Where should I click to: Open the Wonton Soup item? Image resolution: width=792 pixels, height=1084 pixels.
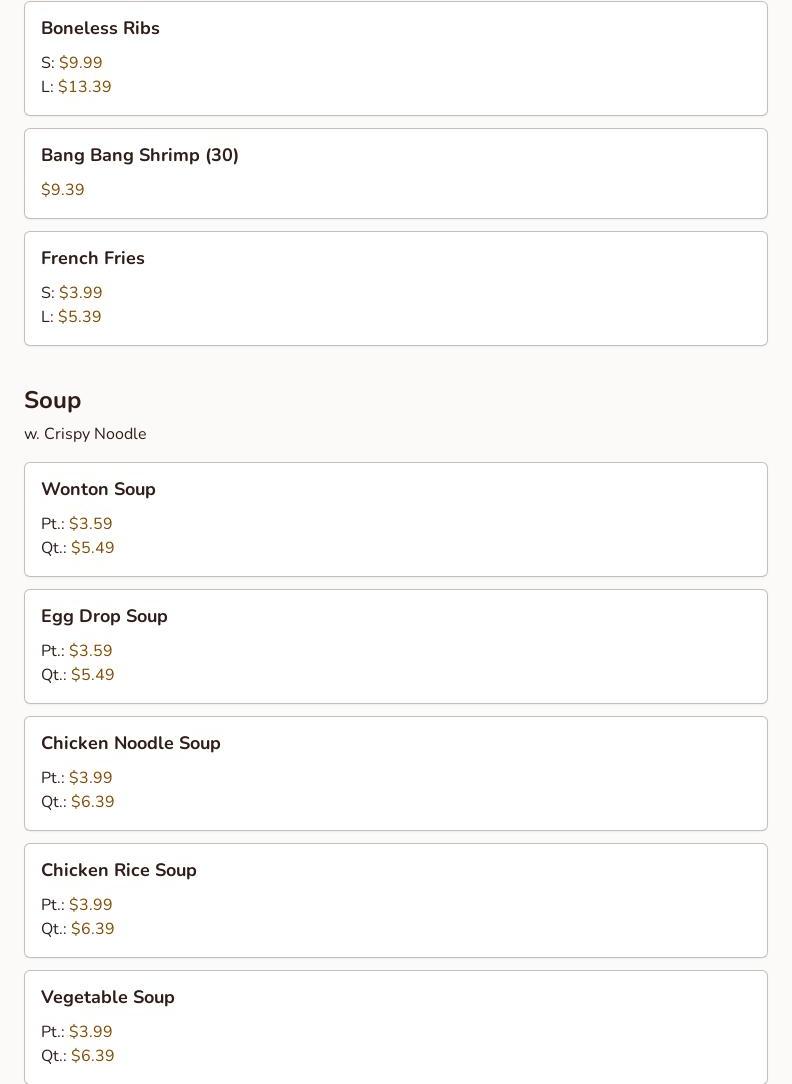(x=98, y=490)
